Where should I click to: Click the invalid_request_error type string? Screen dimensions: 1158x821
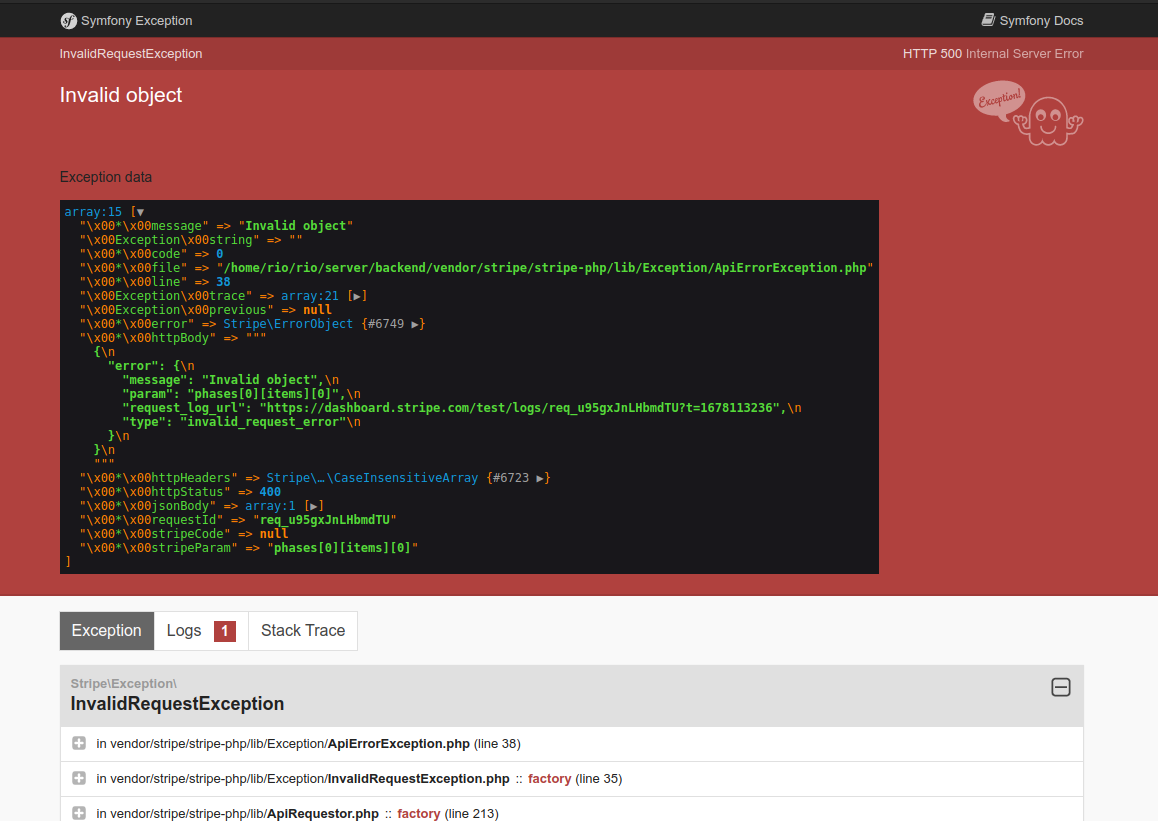tap(263, 422)
